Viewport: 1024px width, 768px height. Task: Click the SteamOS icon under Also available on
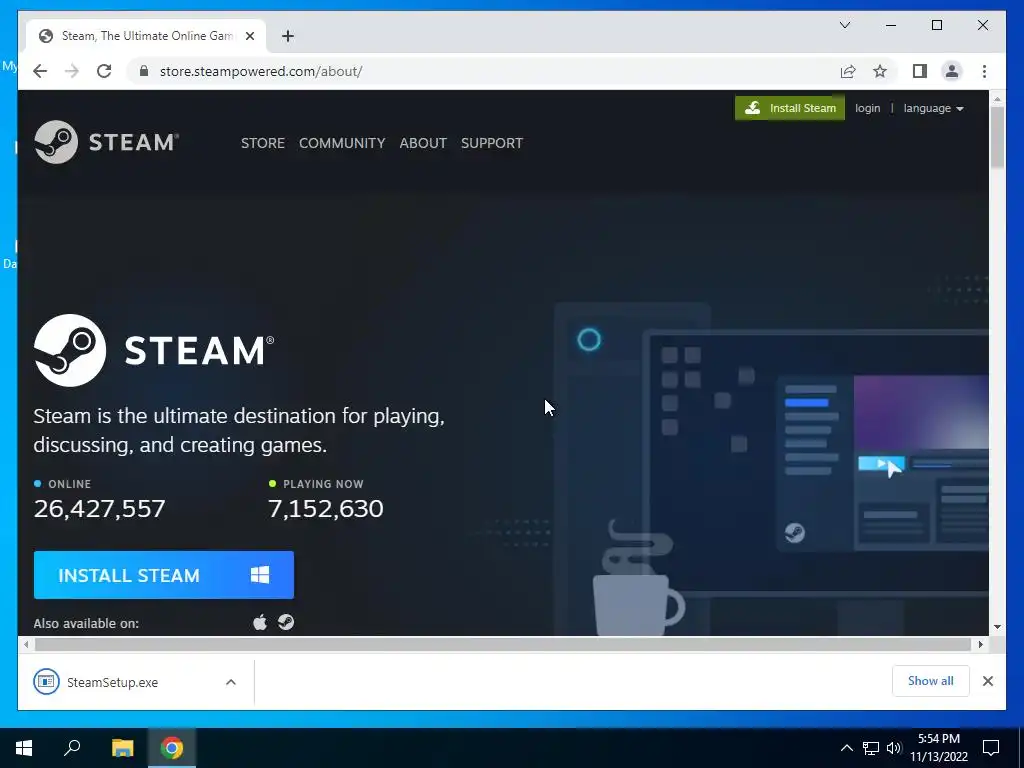tap(286, 622)
